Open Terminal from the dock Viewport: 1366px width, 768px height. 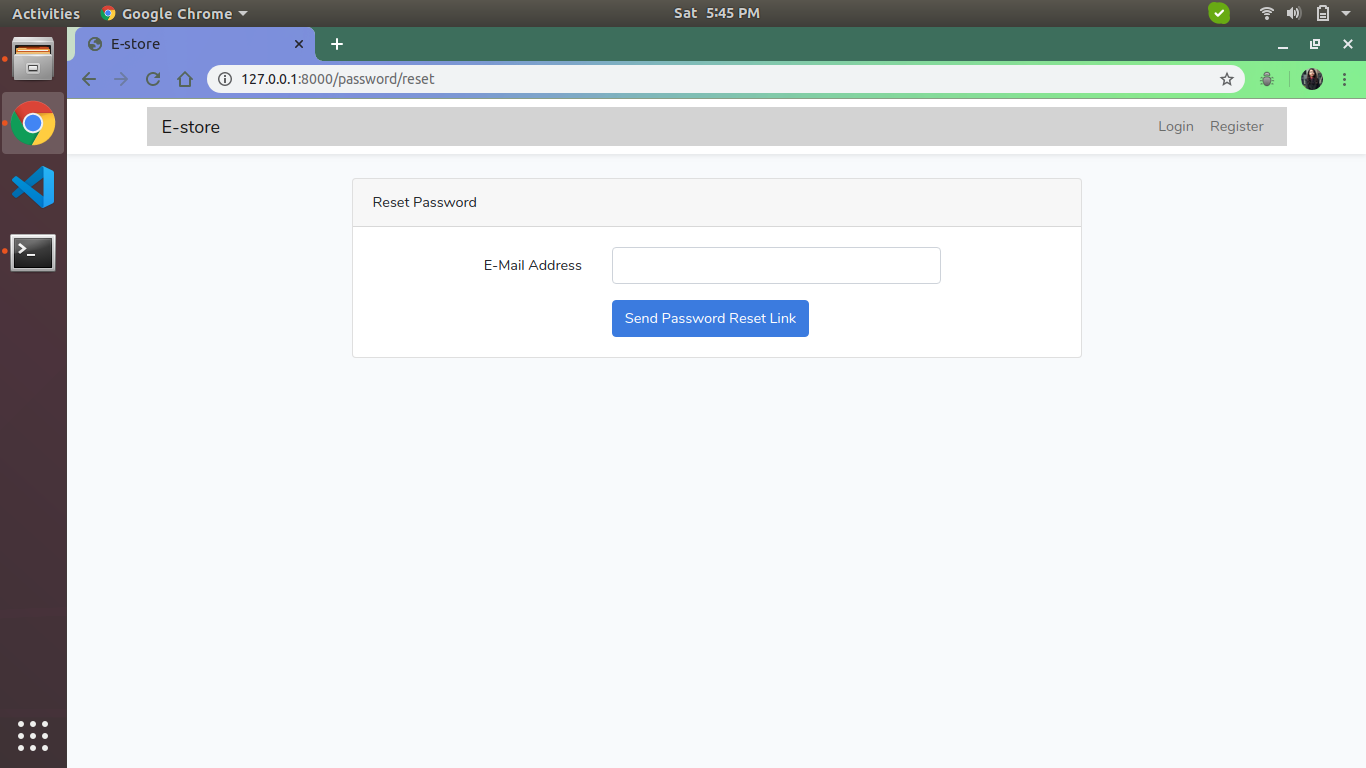click(33, 253)
